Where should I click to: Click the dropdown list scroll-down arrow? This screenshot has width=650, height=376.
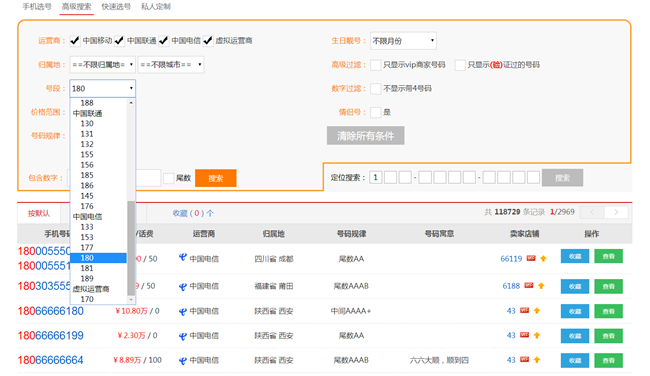tap(131, 299)
